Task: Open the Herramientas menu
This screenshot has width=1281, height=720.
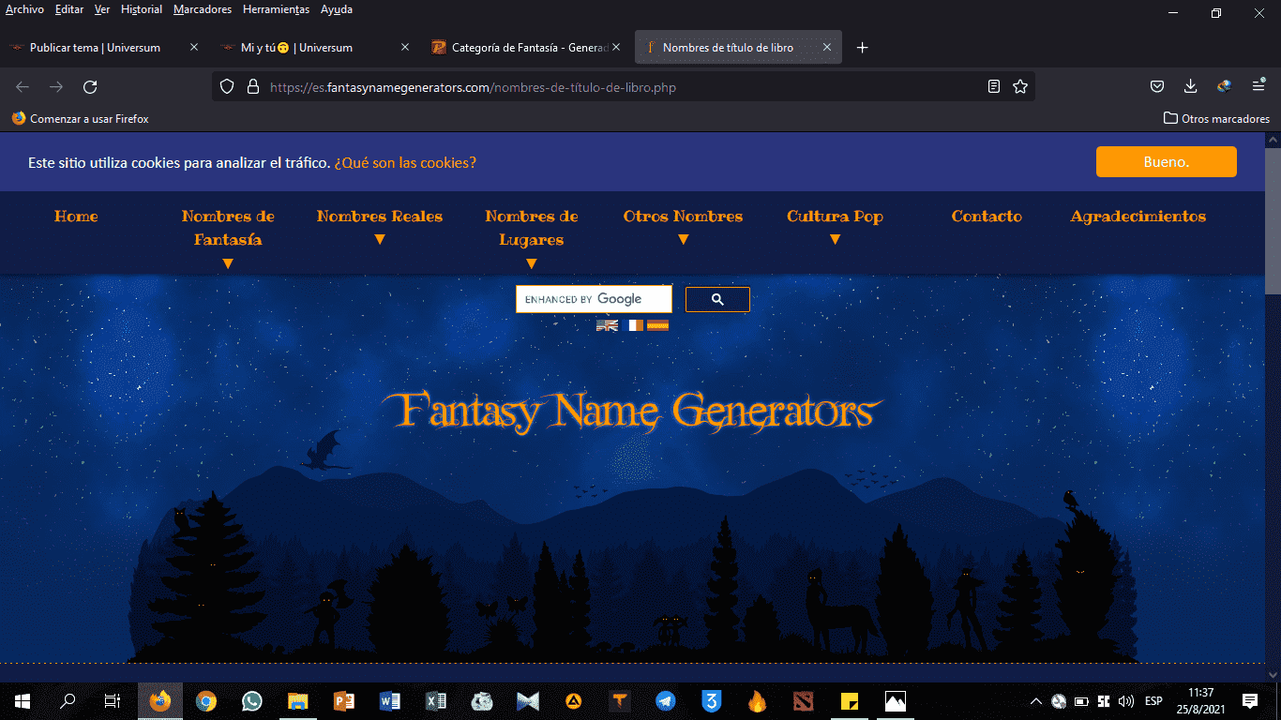Action: tap(276, 9)
